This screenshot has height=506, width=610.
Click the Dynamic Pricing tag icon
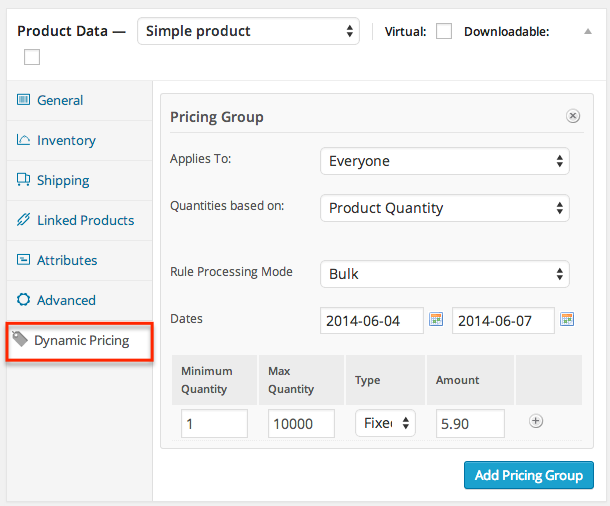[x=20, y=340]
